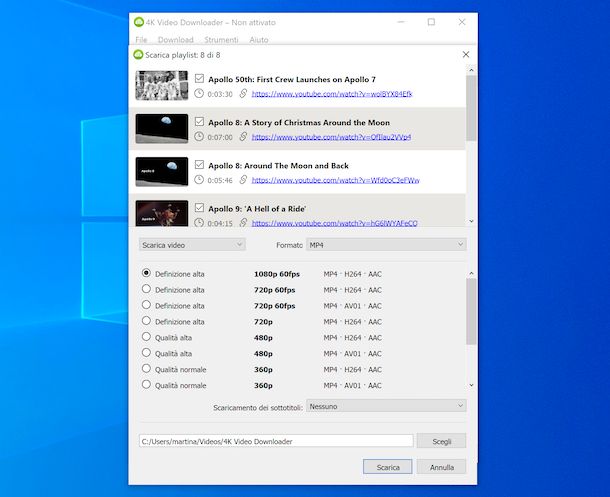Open the Download menu
The width and height of the screenshot is (610, 497).
pyautogui.click(x=175, y=40)
